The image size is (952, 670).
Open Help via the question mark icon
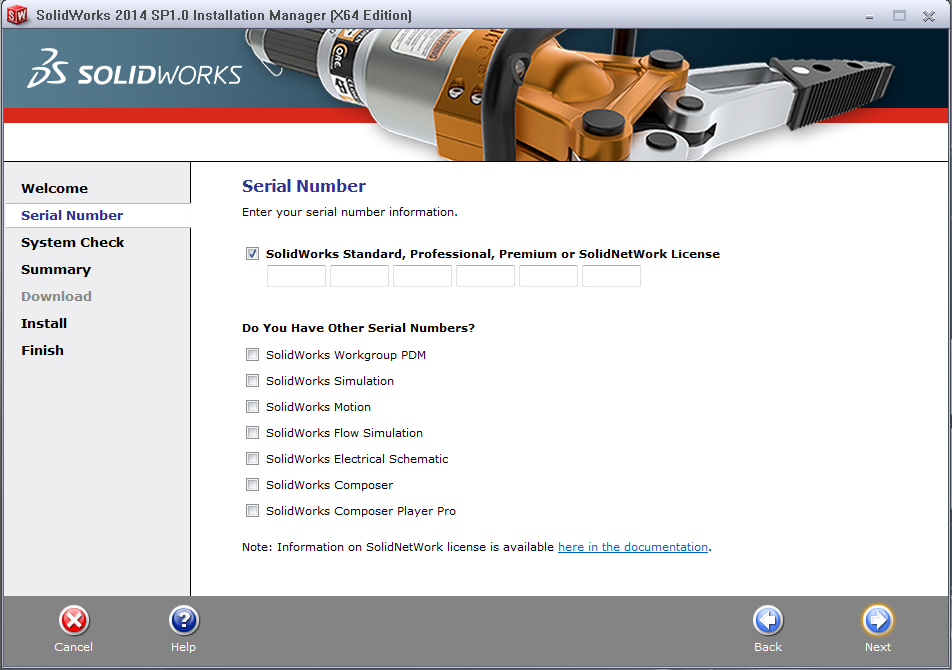(x=184, y=621)
